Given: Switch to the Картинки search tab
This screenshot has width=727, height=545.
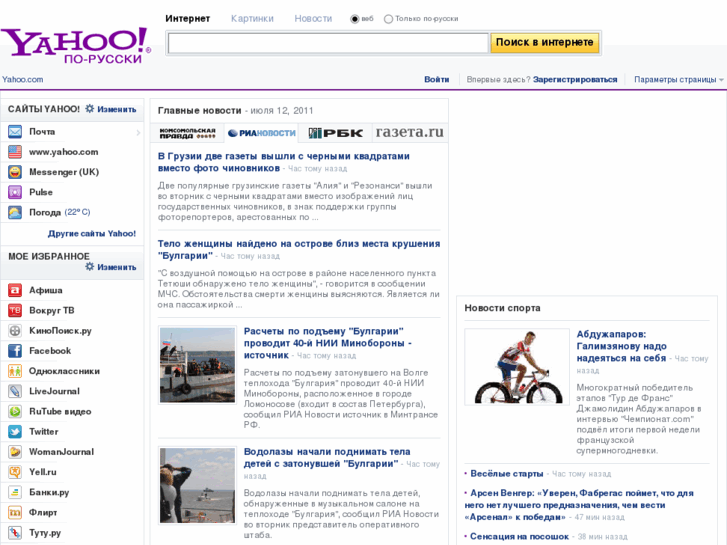Looking at the screenshot, I should 252,19.
